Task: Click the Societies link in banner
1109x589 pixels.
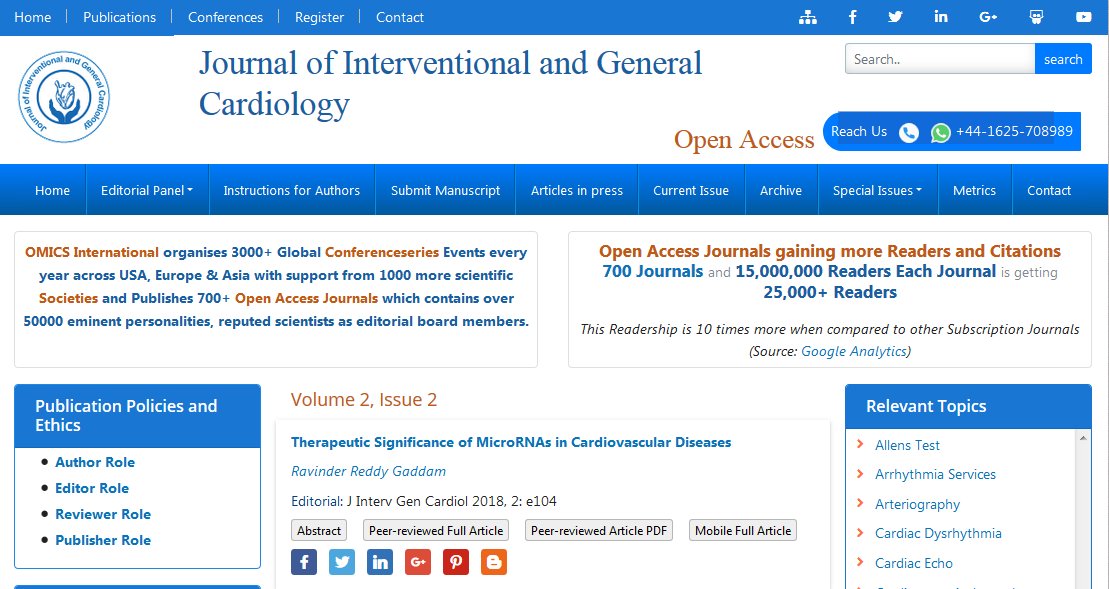Action: click(x=69, y=298)
